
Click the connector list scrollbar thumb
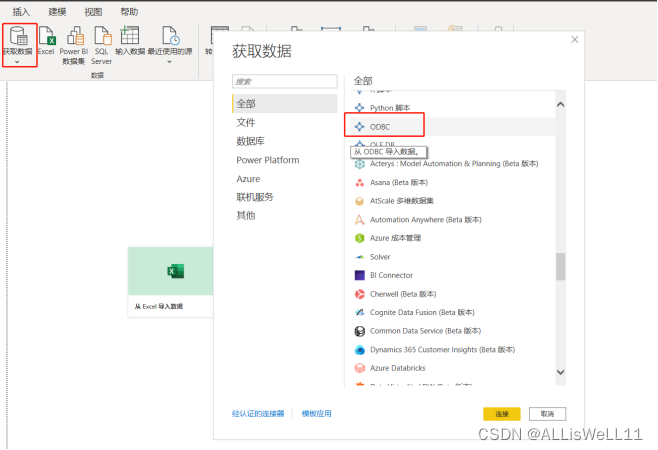(560, 266)
